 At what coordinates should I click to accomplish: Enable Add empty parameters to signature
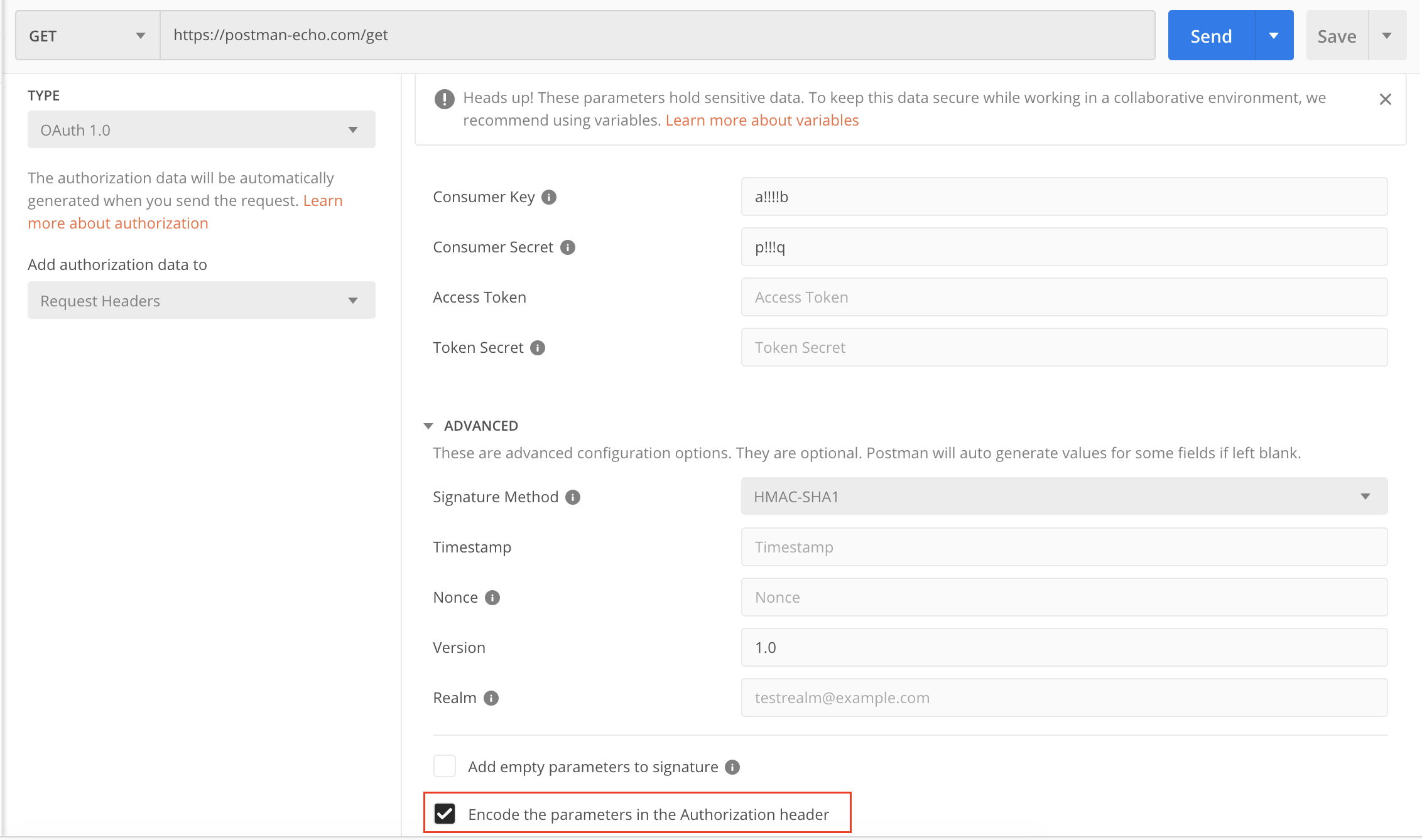(445, 766)
